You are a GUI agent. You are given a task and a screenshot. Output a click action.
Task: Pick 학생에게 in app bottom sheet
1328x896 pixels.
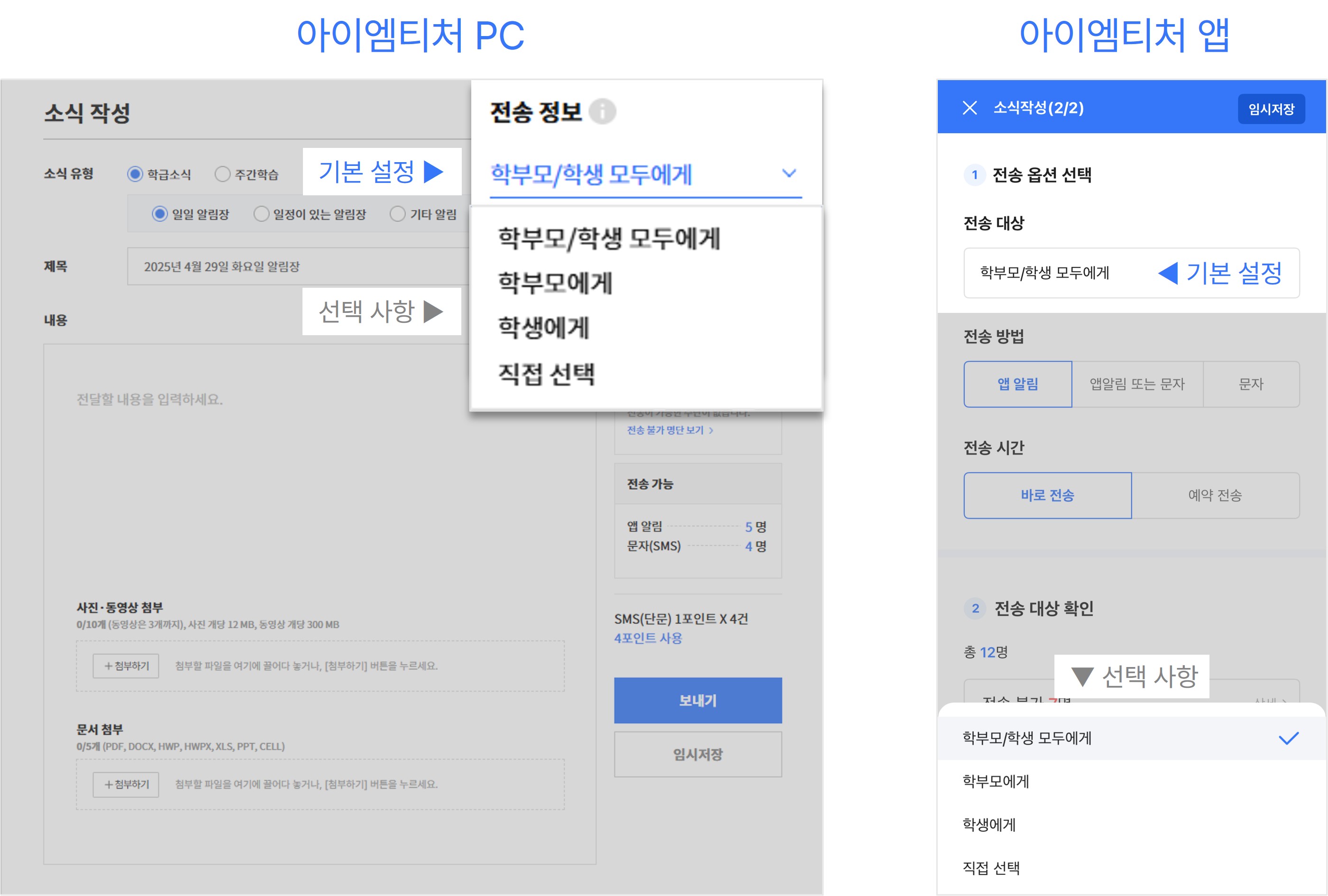coord(1131,825)
